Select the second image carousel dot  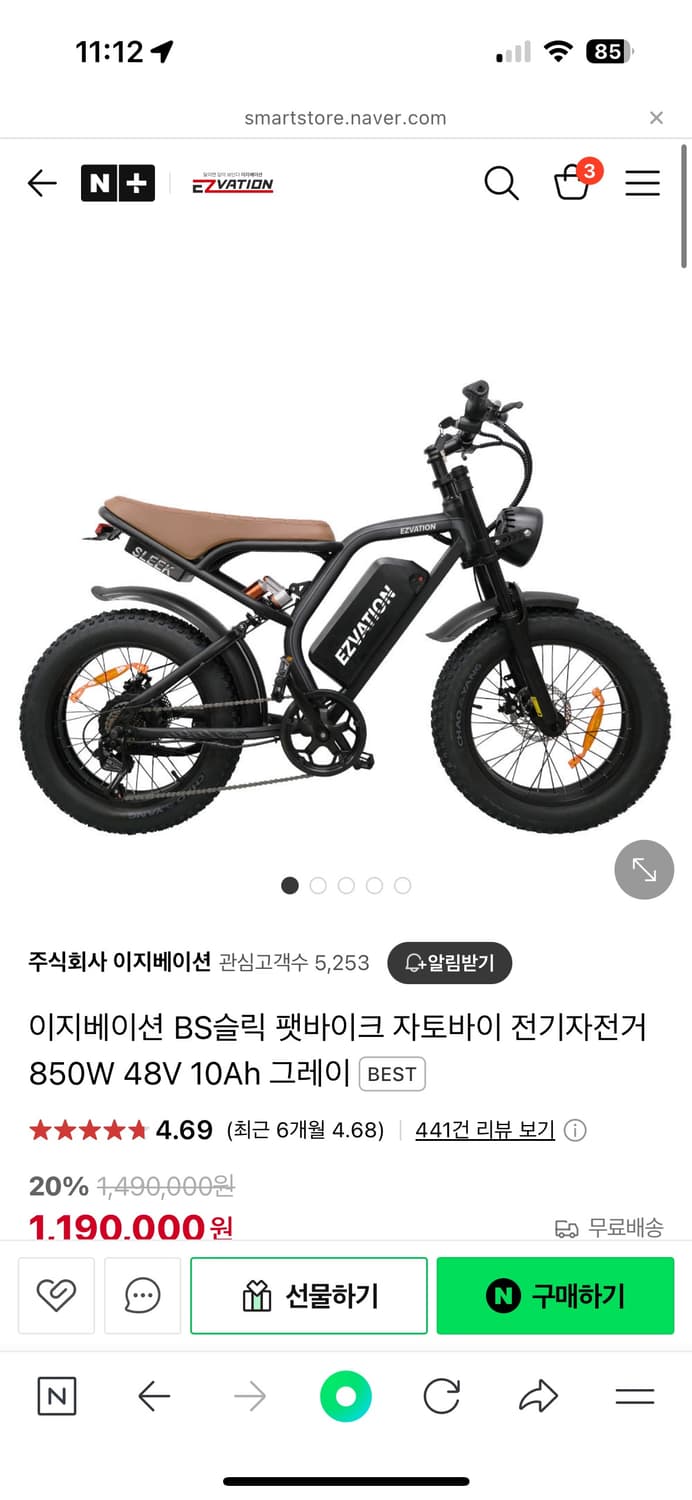(x=318, y=885)
